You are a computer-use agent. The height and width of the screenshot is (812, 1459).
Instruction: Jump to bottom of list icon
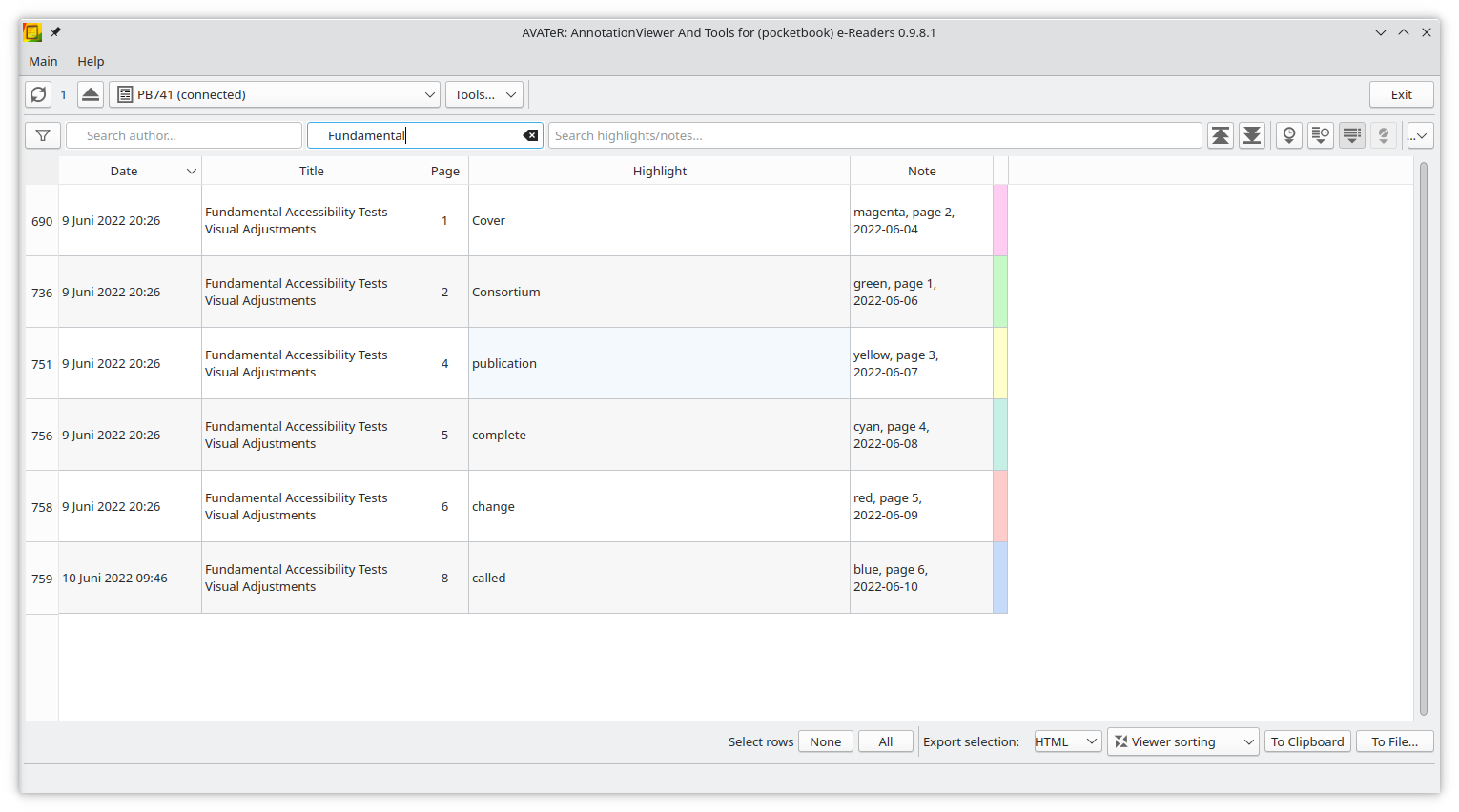(1252, 135)
